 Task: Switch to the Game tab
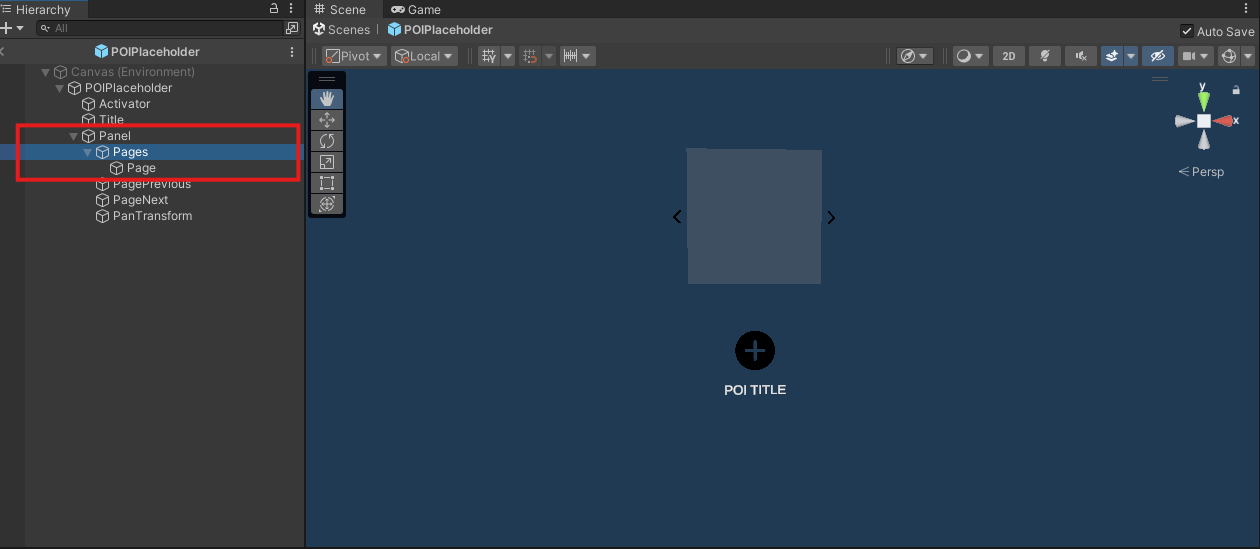(416, 9)
